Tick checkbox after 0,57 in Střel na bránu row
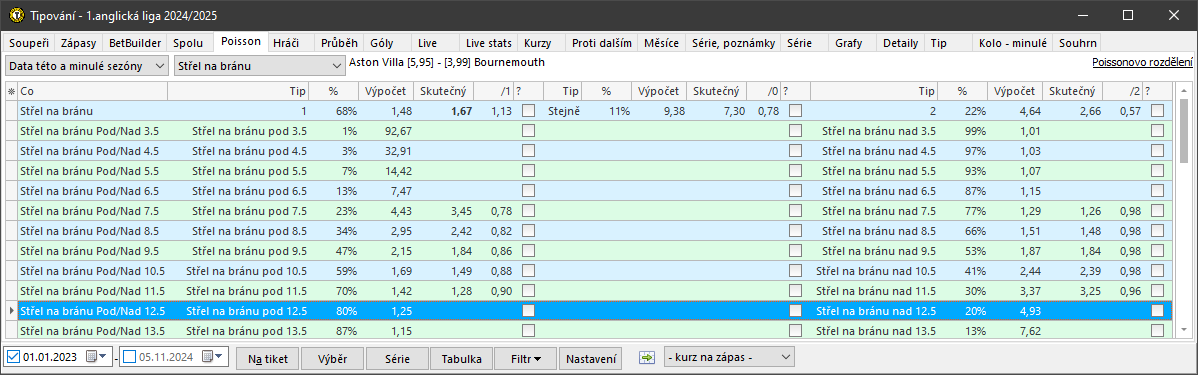Screen dimensions: 1198x375 coord(1158,112)
